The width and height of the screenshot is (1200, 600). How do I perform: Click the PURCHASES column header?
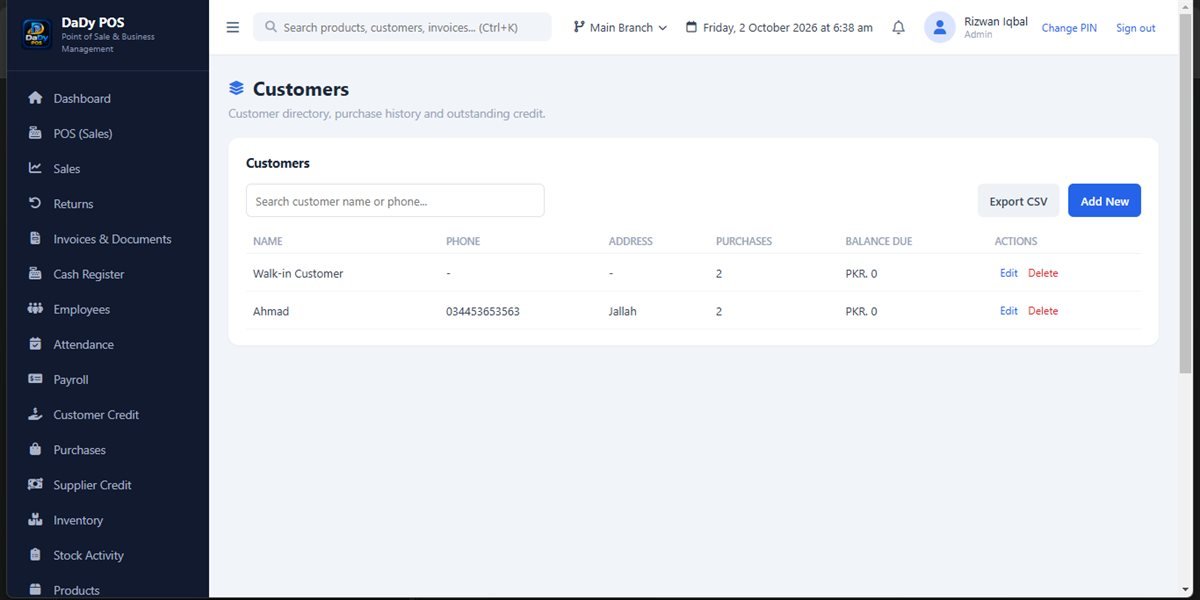(x=744, y=241)
